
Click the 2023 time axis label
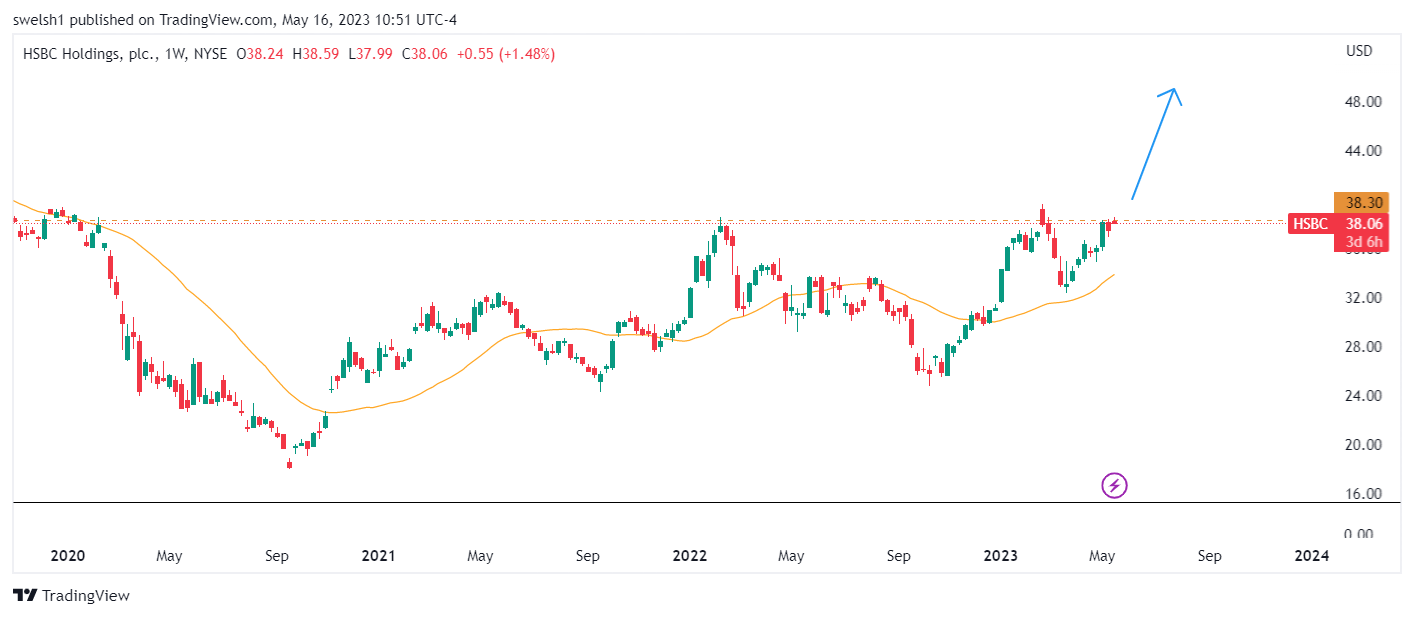click(1000, 556)
